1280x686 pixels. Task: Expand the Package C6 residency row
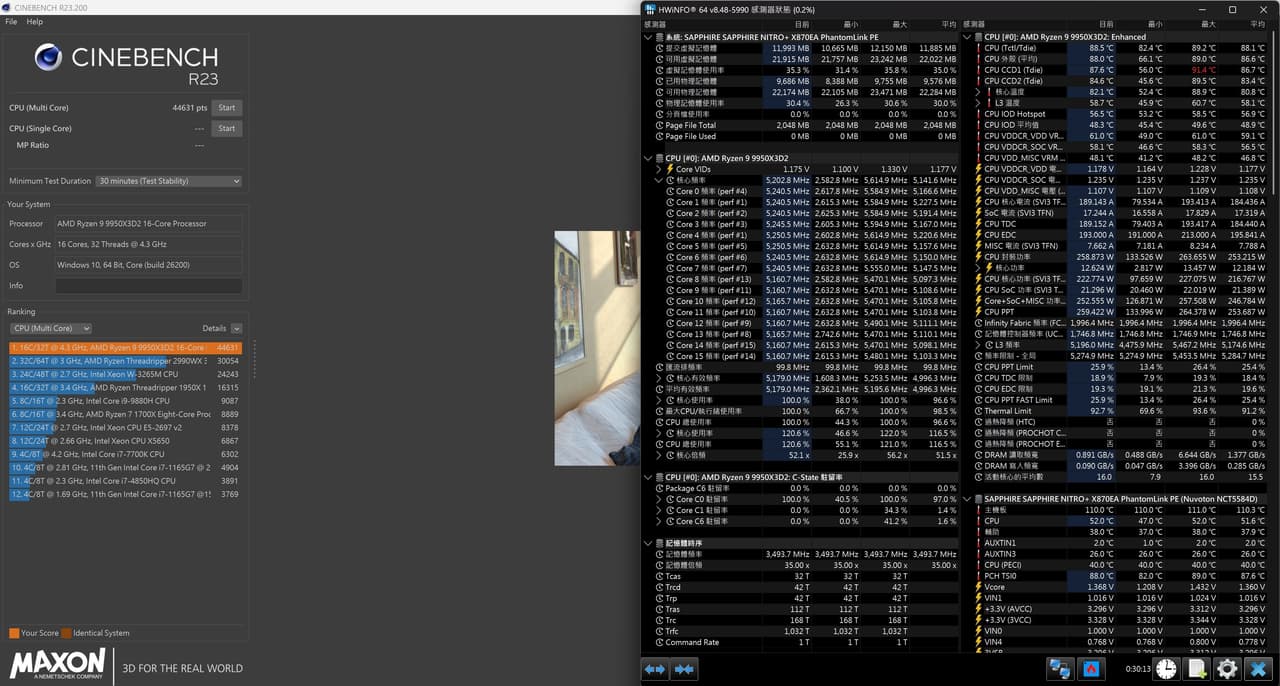[658, 488]
